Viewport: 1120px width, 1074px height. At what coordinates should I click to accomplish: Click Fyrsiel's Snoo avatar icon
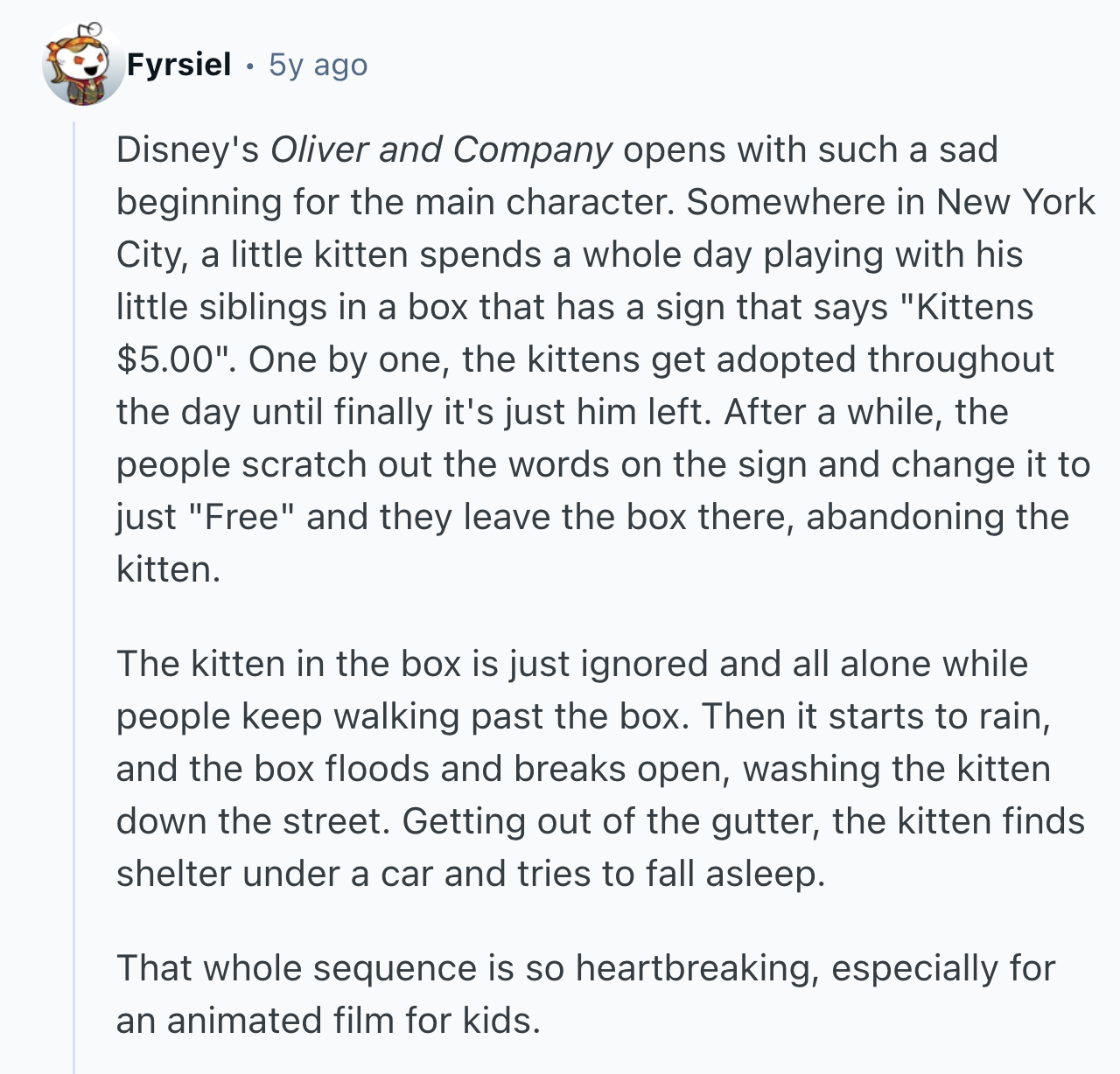pyautogui.click(x=83, y=65)
